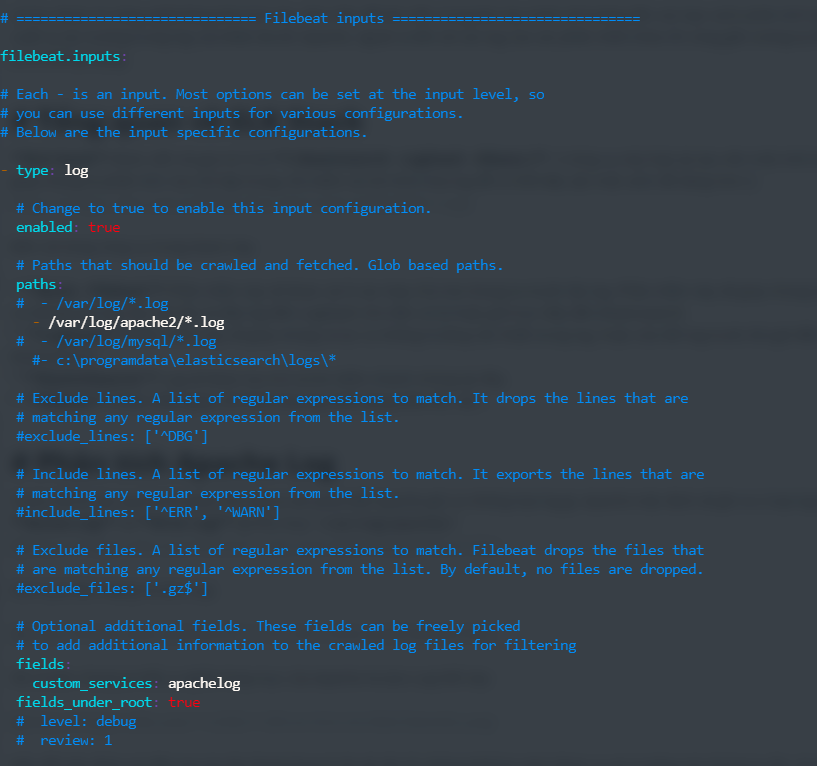
Task: Click the '# level: debug' comment
Action: 76,721
